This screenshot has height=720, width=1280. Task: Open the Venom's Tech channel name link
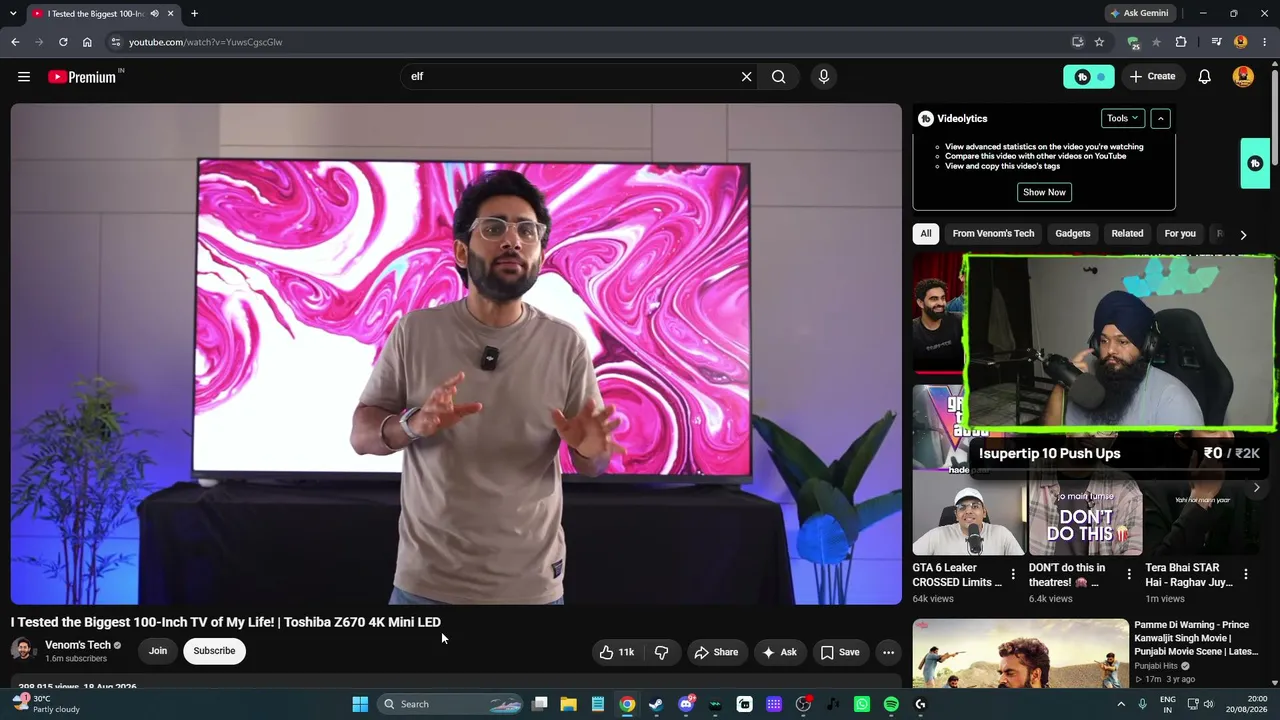[78, 645]
